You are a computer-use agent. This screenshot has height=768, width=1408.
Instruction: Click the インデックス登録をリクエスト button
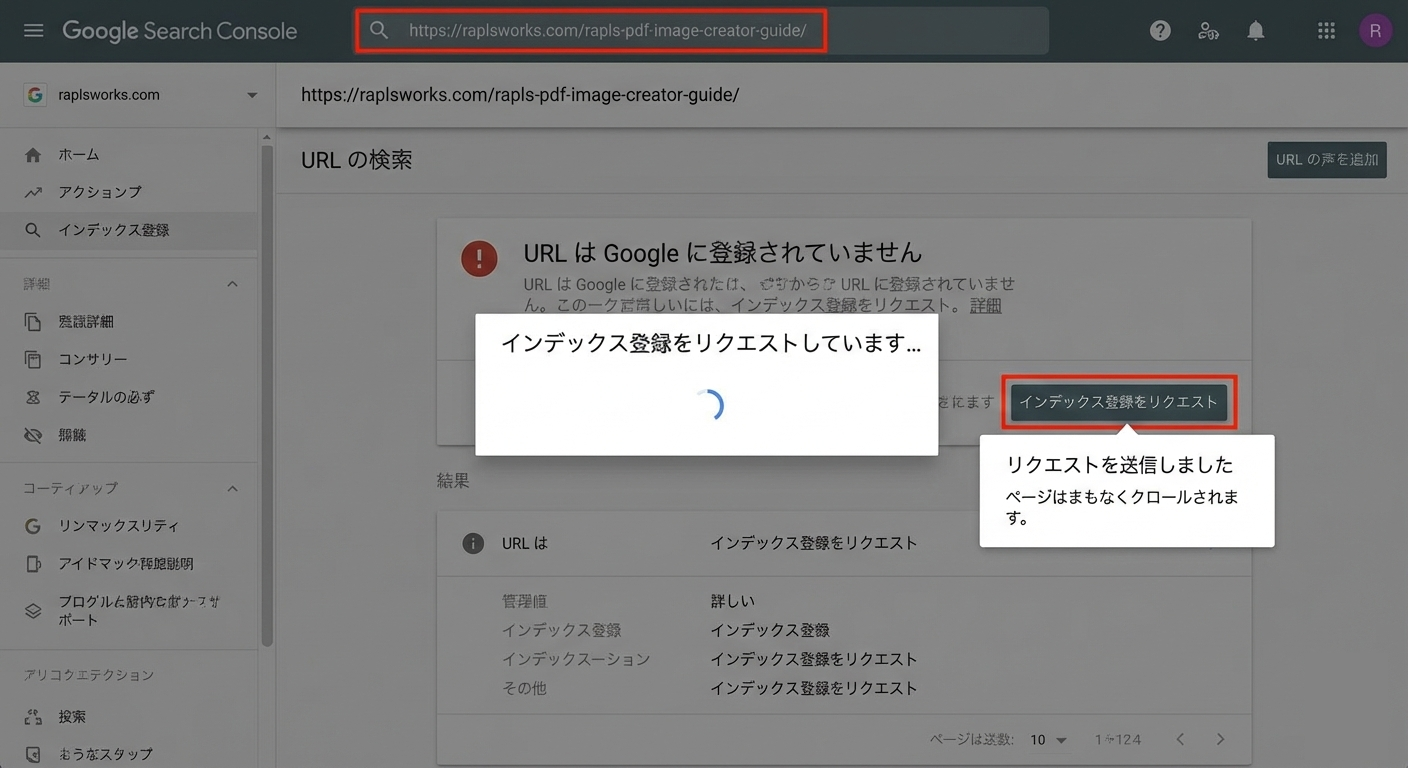coord(1118,402)
